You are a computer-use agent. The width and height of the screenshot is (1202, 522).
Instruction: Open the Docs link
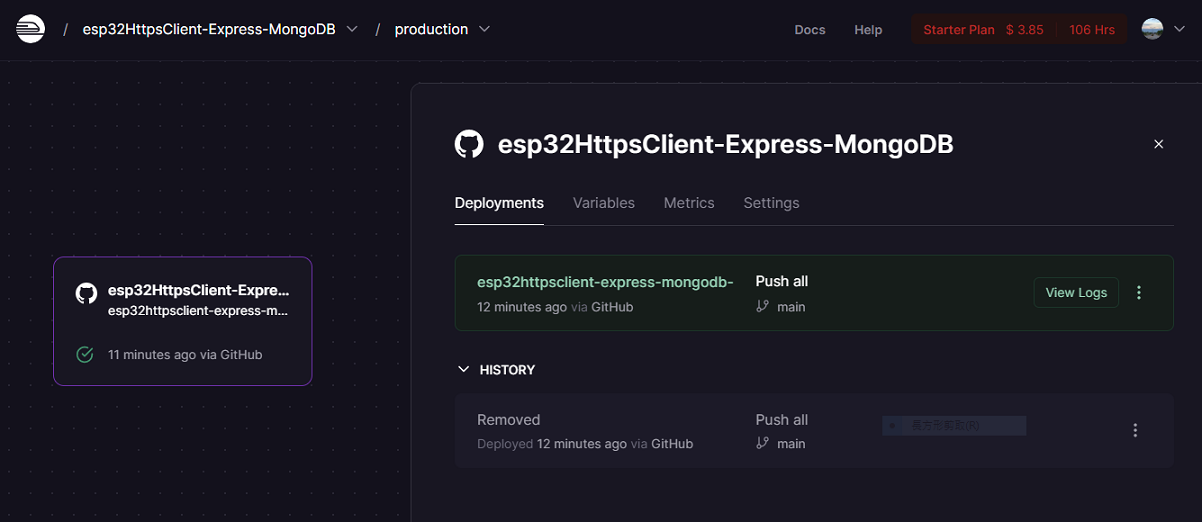810,30
